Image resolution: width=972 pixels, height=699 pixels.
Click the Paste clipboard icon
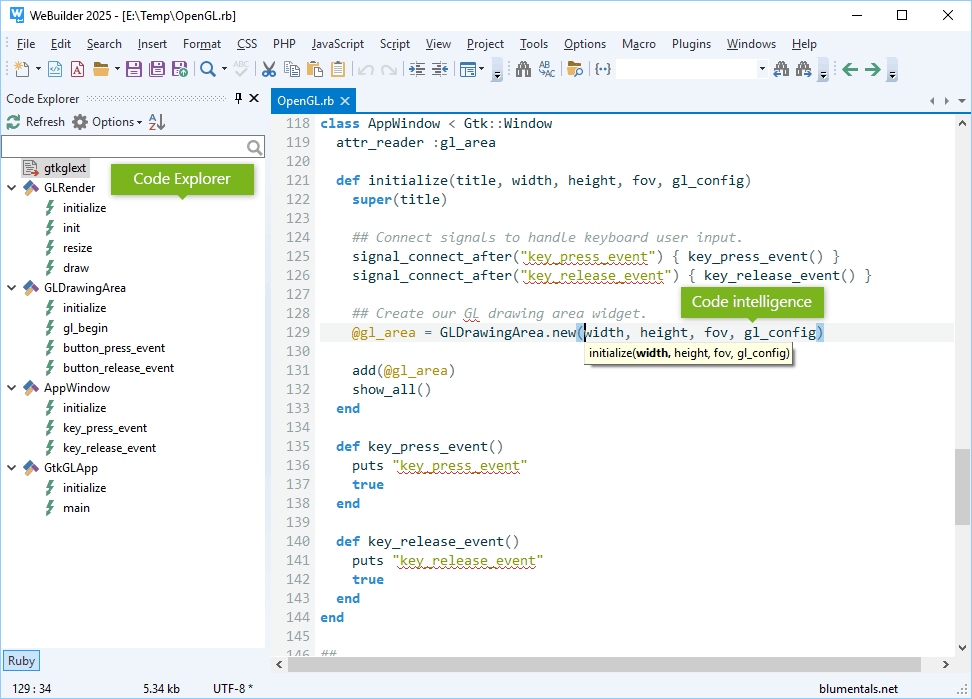(314, 69)
